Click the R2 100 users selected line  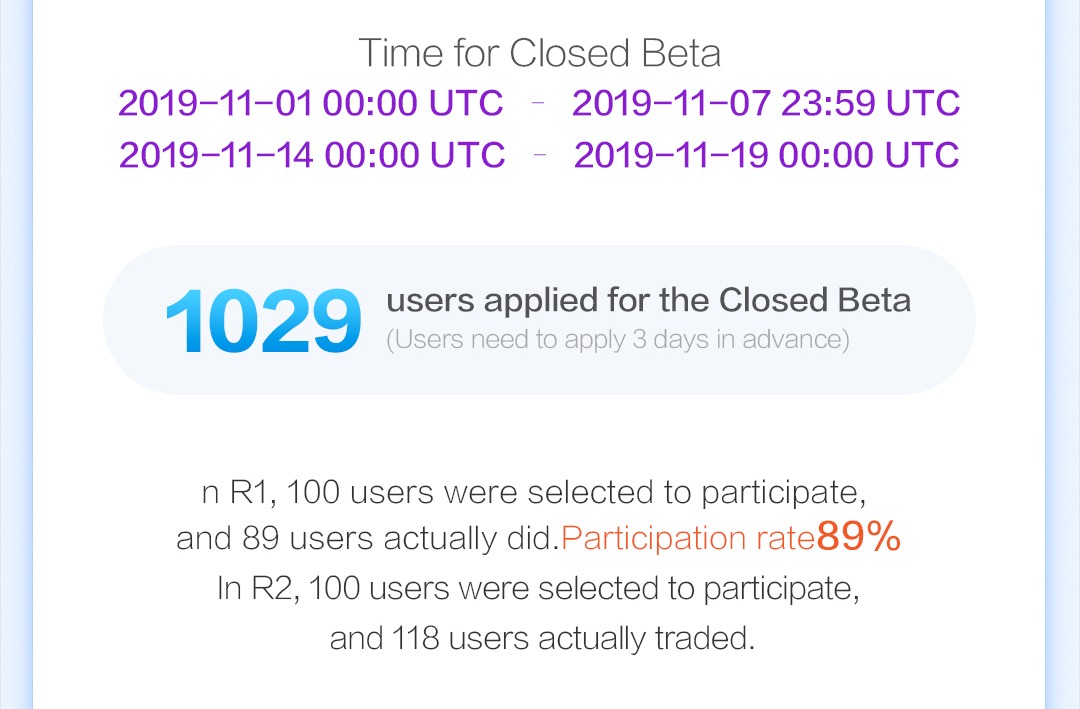click(x=538, y=588)
